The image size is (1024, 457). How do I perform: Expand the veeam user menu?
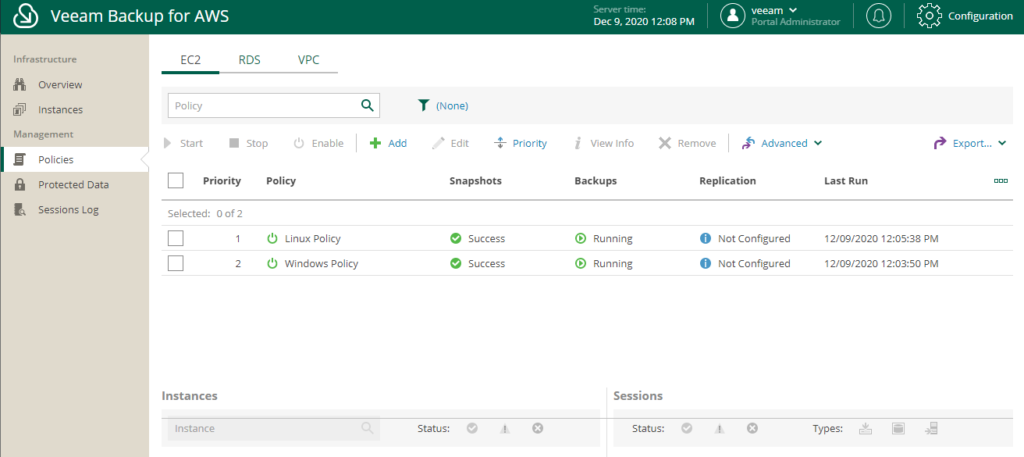click(x=775, y=10)
